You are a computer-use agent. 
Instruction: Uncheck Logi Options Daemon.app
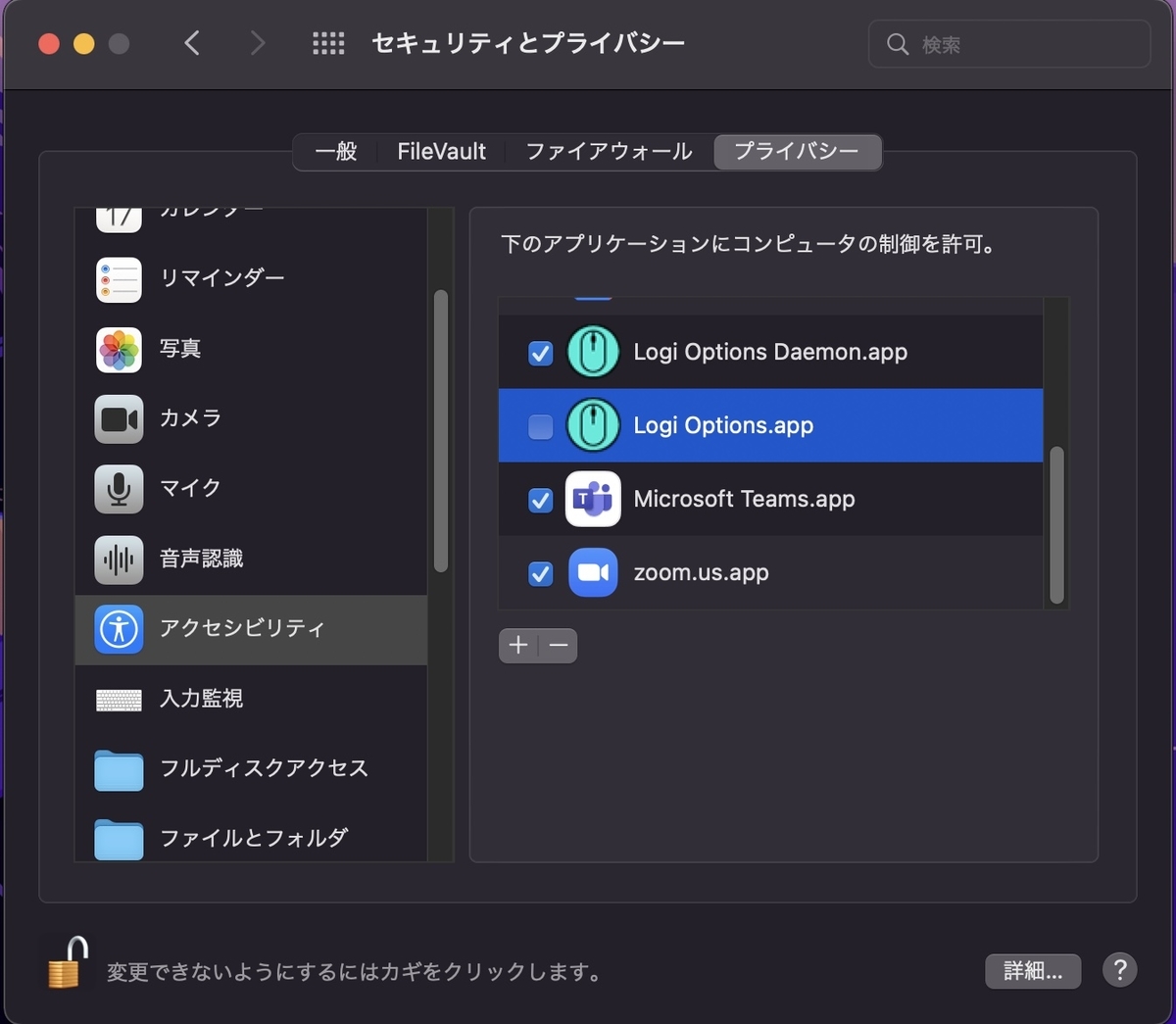pyautogui.click(x=540, y=354)
